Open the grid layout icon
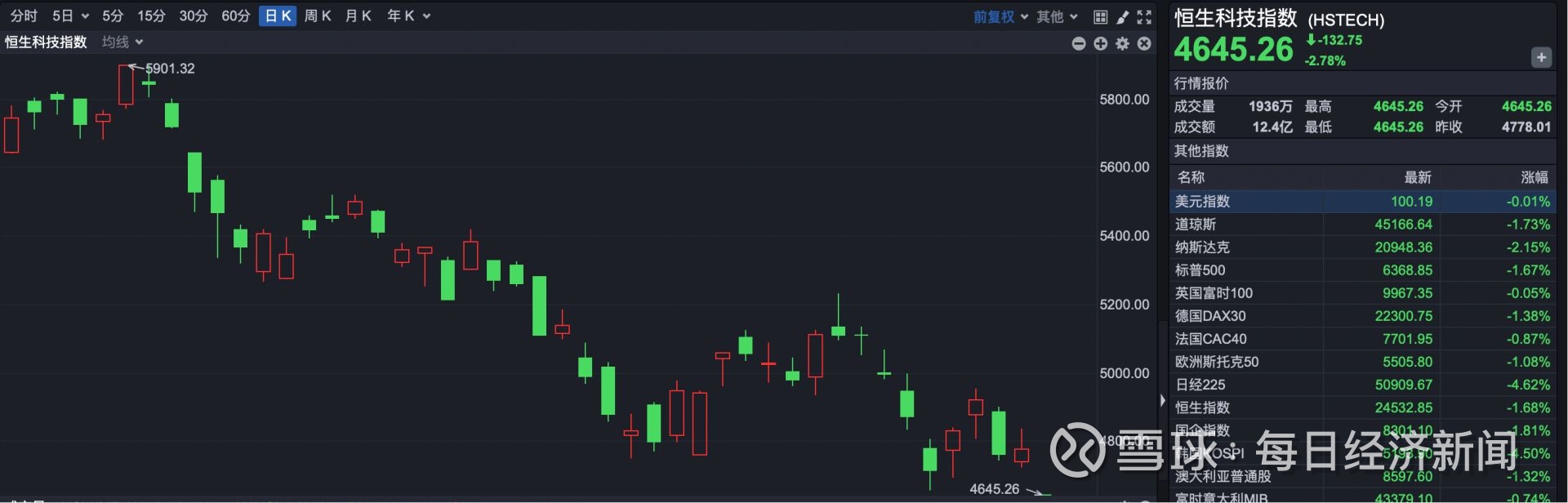 [1100, 16]
